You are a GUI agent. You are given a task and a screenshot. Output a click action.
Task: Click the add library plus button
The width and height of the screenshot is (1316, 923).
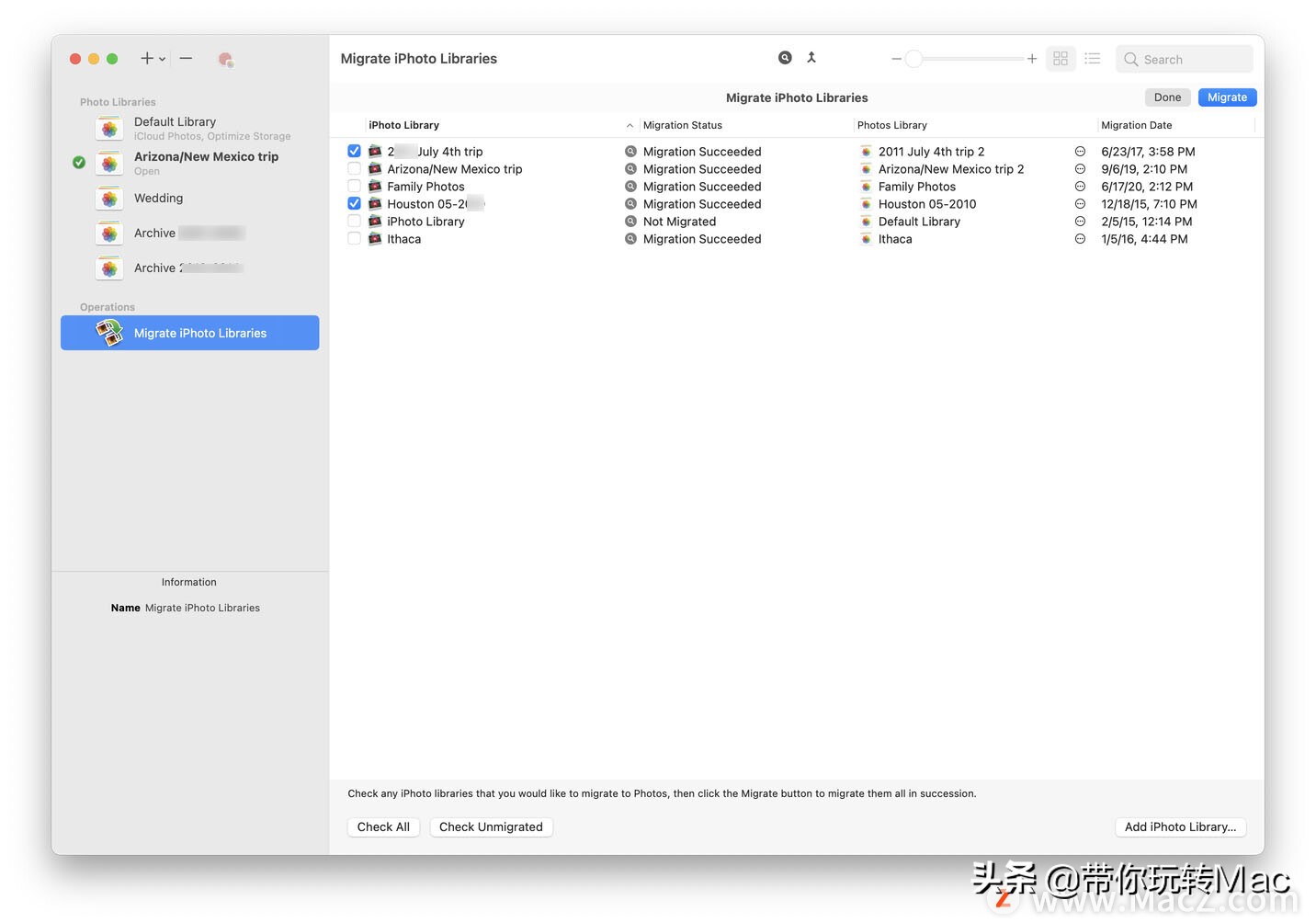[147, 59]
